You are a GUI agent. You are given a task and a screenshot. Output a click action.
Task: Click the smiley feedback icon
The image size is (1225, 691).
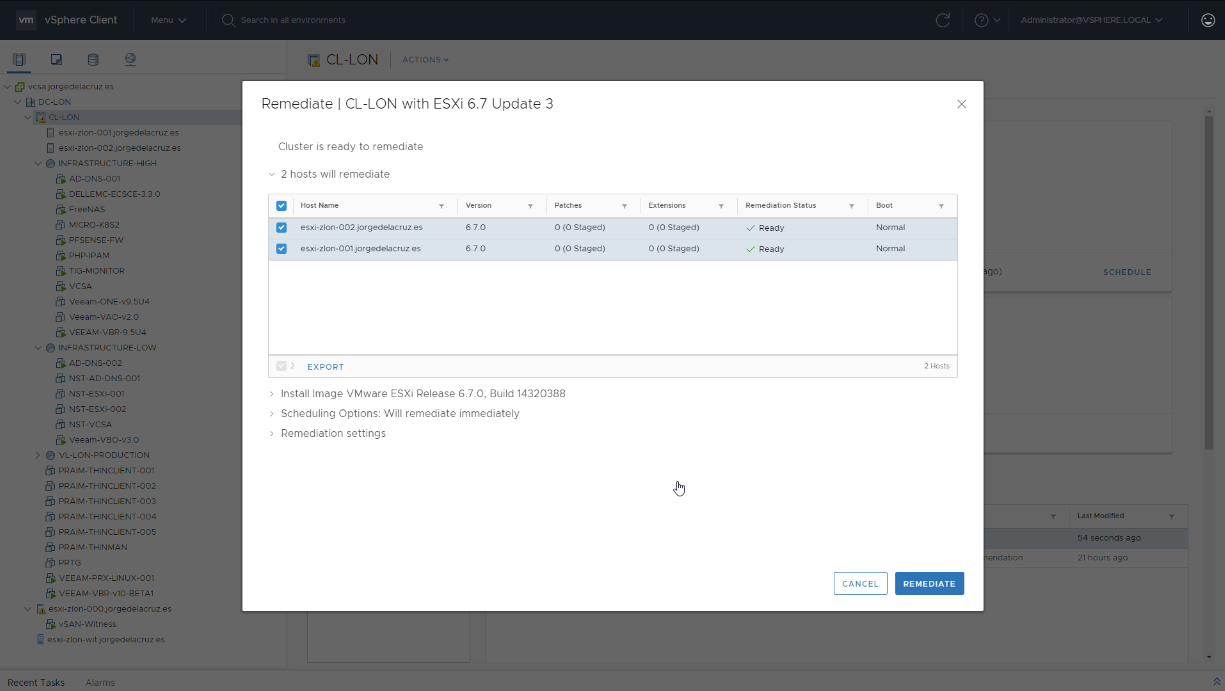coord(1208,20)
